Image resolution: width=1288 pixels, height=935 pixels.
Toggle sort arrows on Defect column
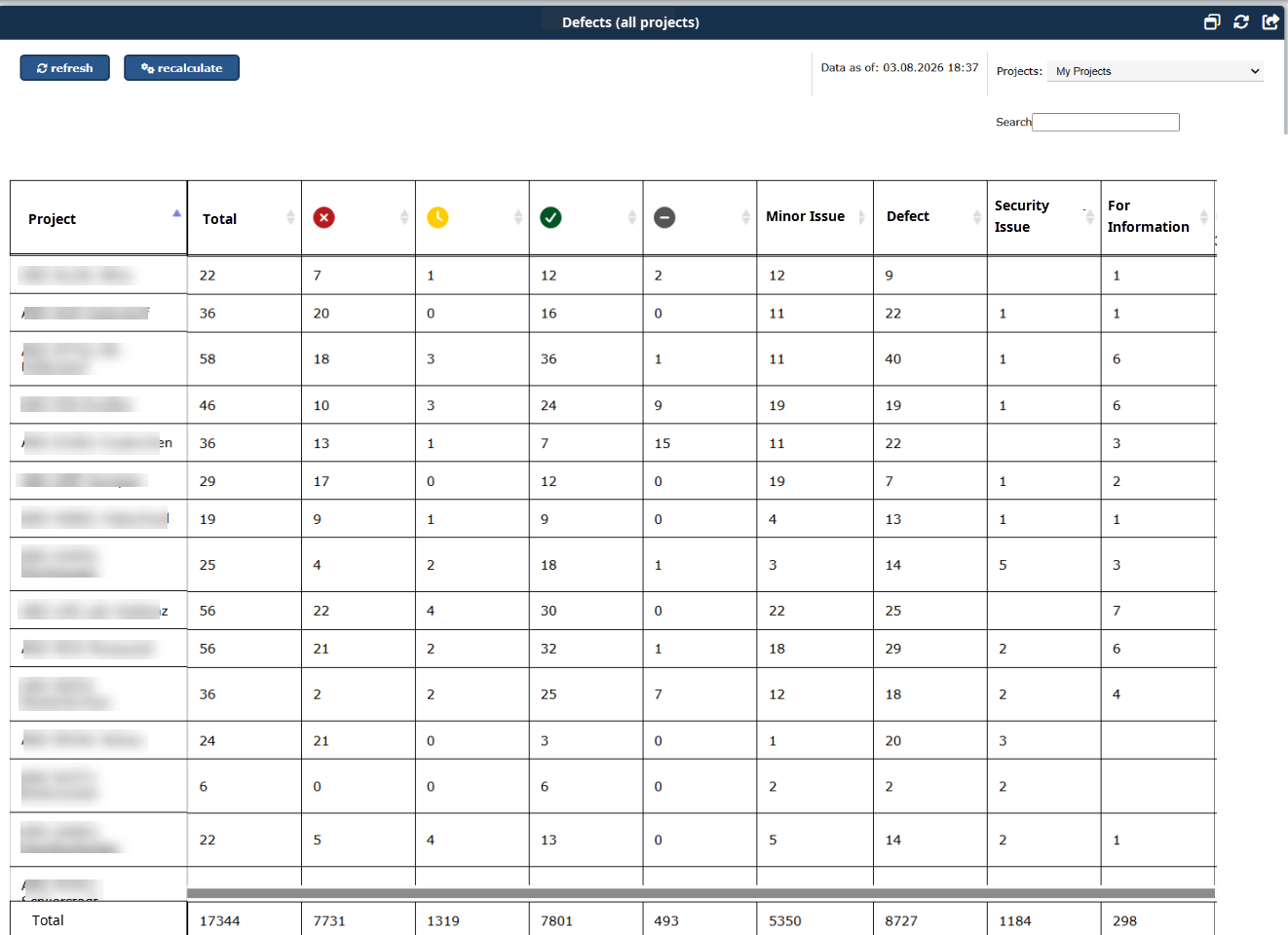tap(976, 217)
